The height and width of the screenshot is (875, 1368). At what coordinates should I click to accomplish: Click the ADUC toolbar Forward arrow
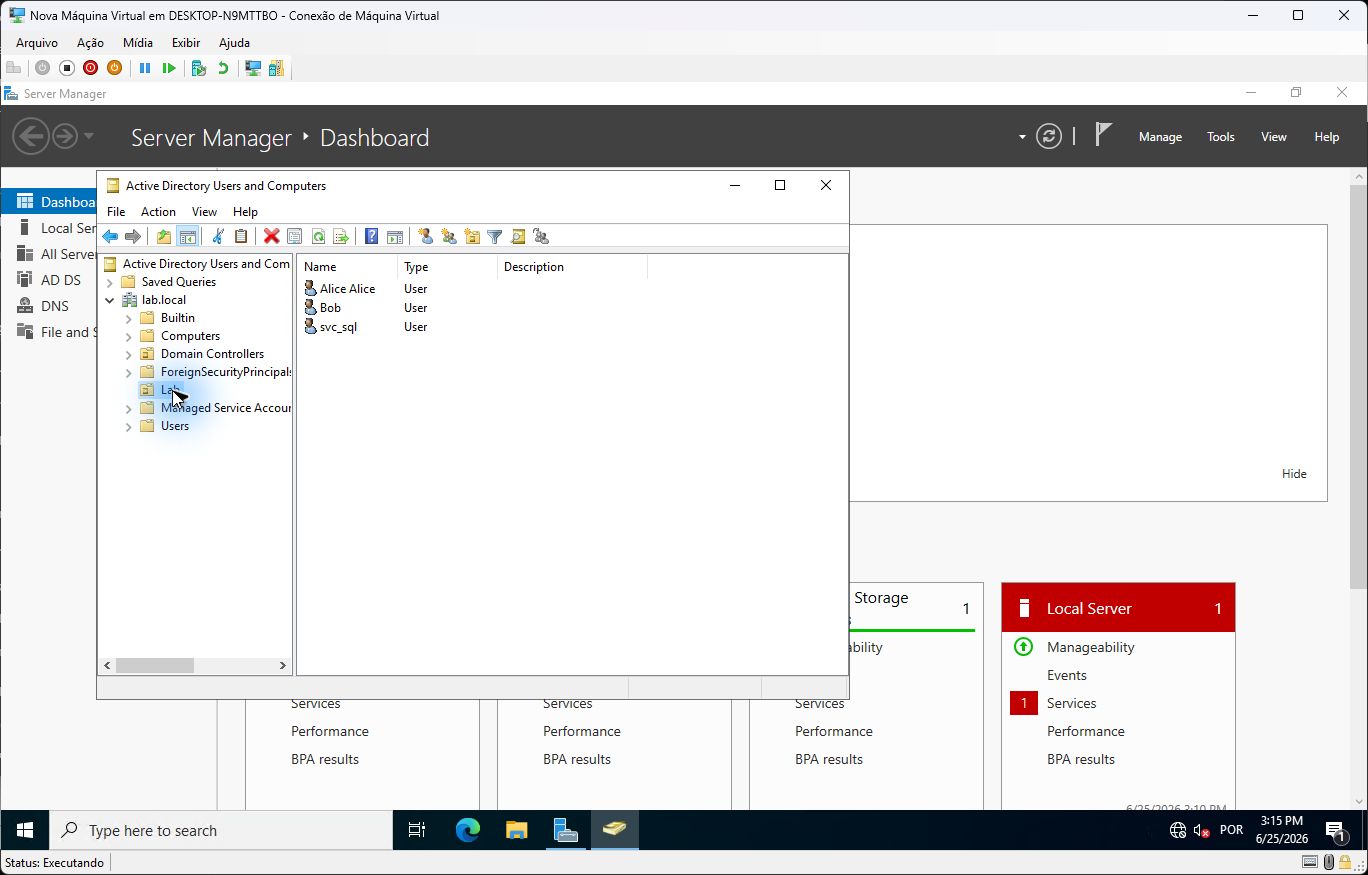[132, 237]
